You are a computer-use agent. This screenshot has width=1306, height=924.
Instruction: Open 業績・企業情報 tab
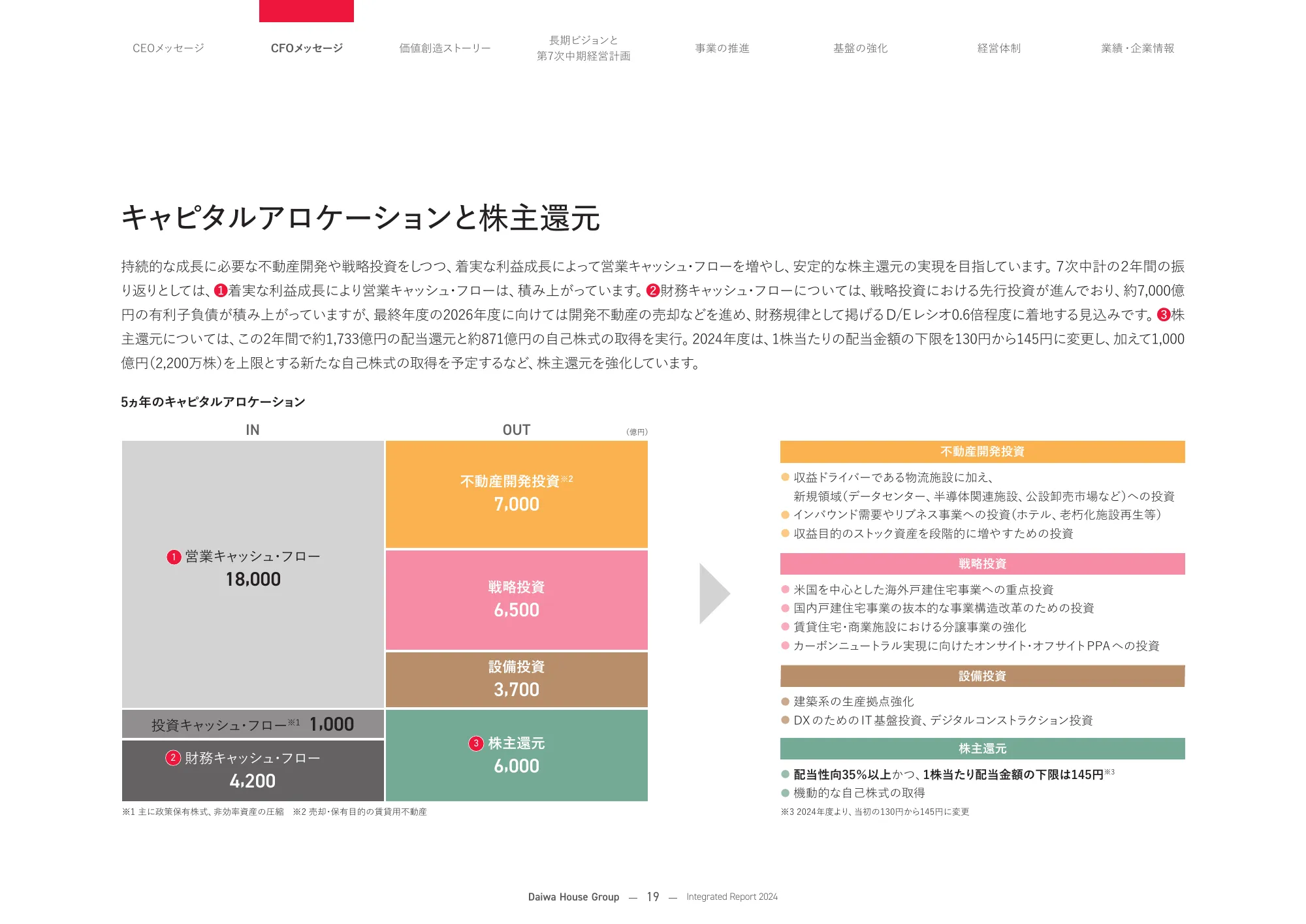[x=1138, y=48]
